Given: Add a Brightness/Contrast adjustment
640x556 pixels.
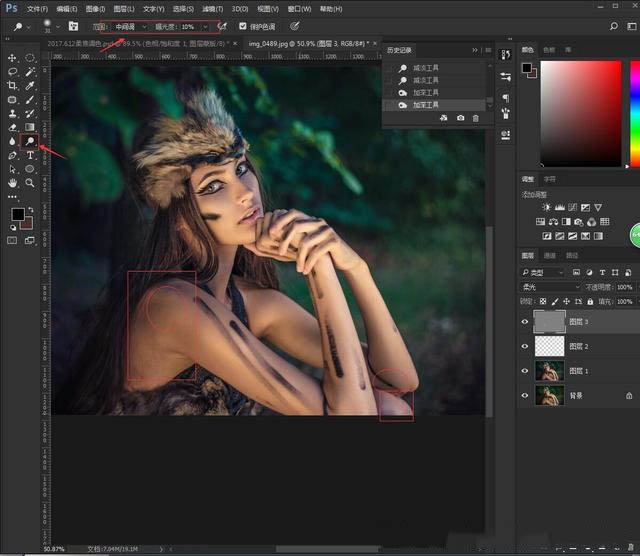Looking at the screenshot, I should click(547, 207).
